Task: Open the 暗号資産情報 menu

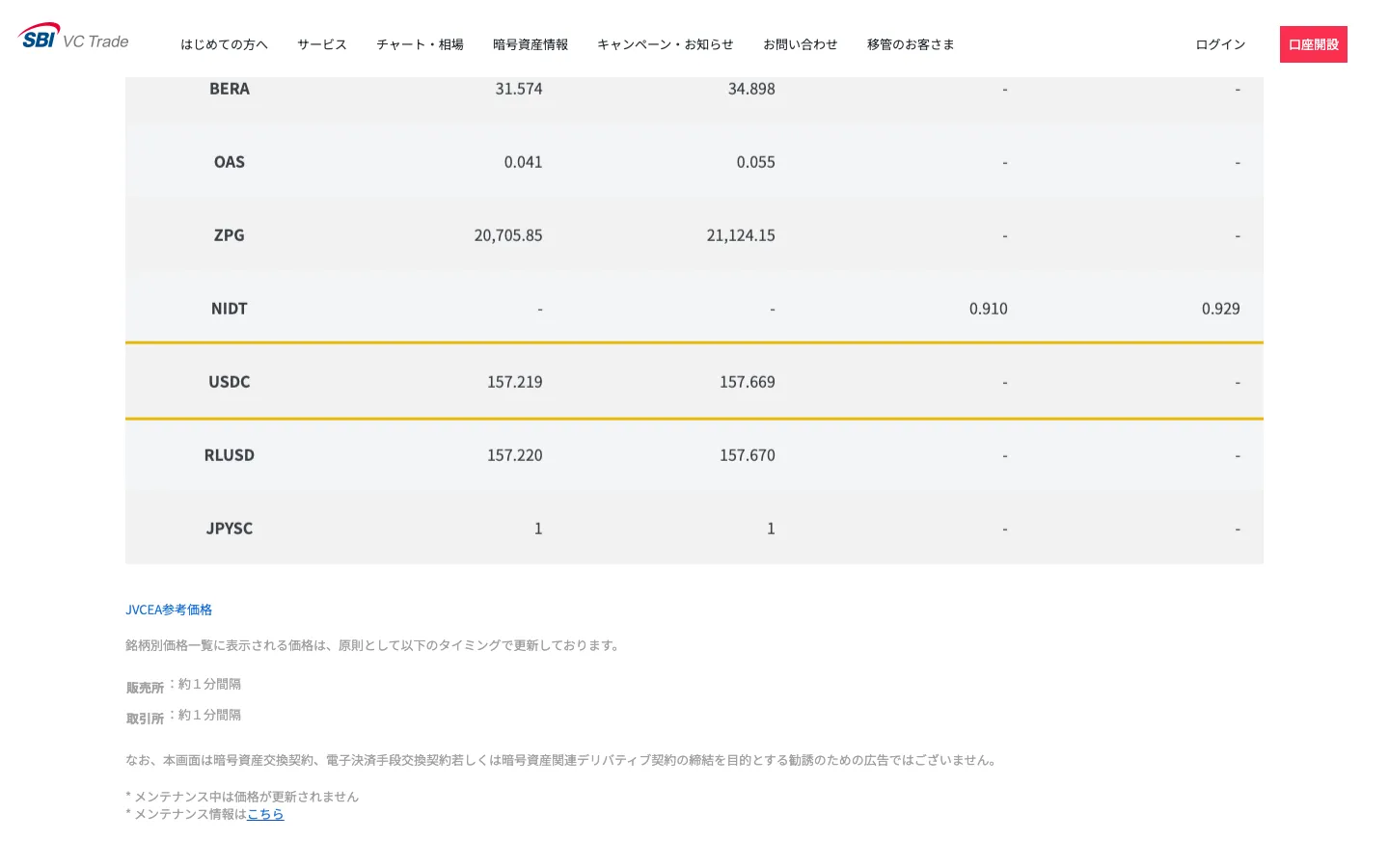Action: pos(531,44)
